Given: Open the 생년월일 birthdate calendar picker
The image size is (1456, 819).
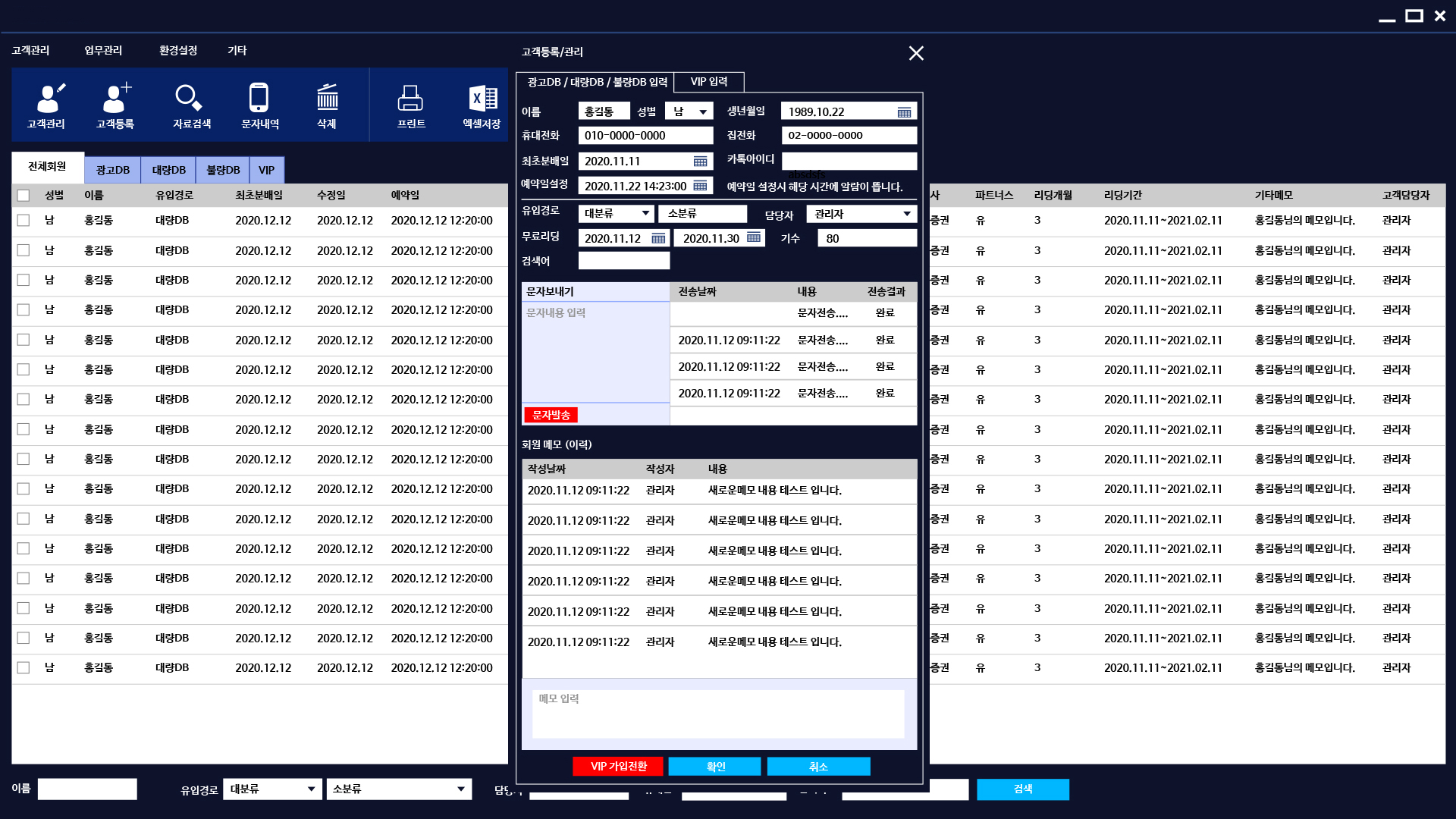Looking at the screenshot, I should pyautogui.click(x=904, y=112).
